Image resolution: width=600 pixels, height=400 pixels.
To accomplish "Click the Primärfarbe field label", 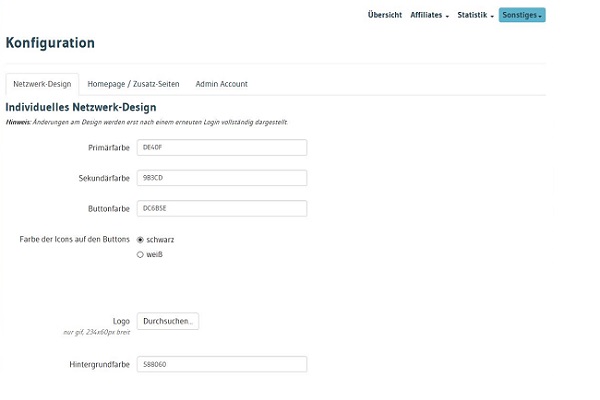I will pos(109,148).
